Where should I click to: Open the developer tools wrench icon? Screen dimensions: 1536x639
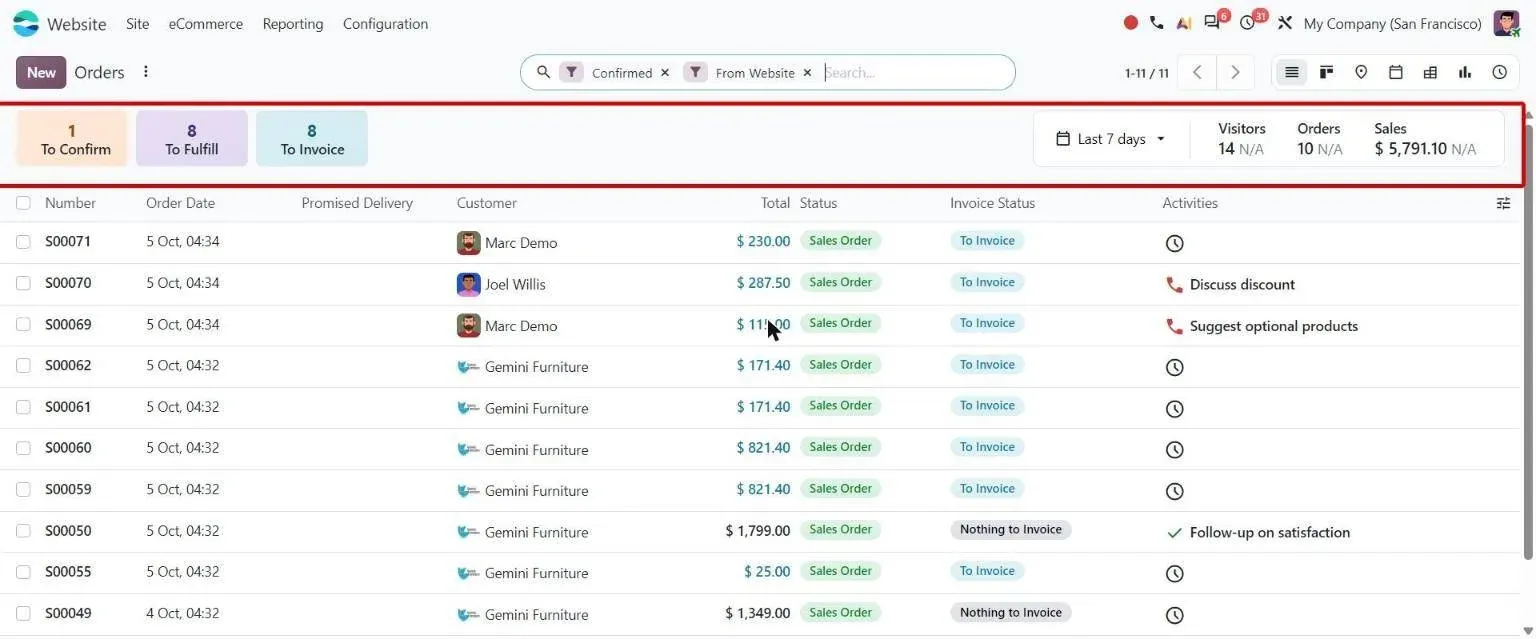click(1285, 23)
